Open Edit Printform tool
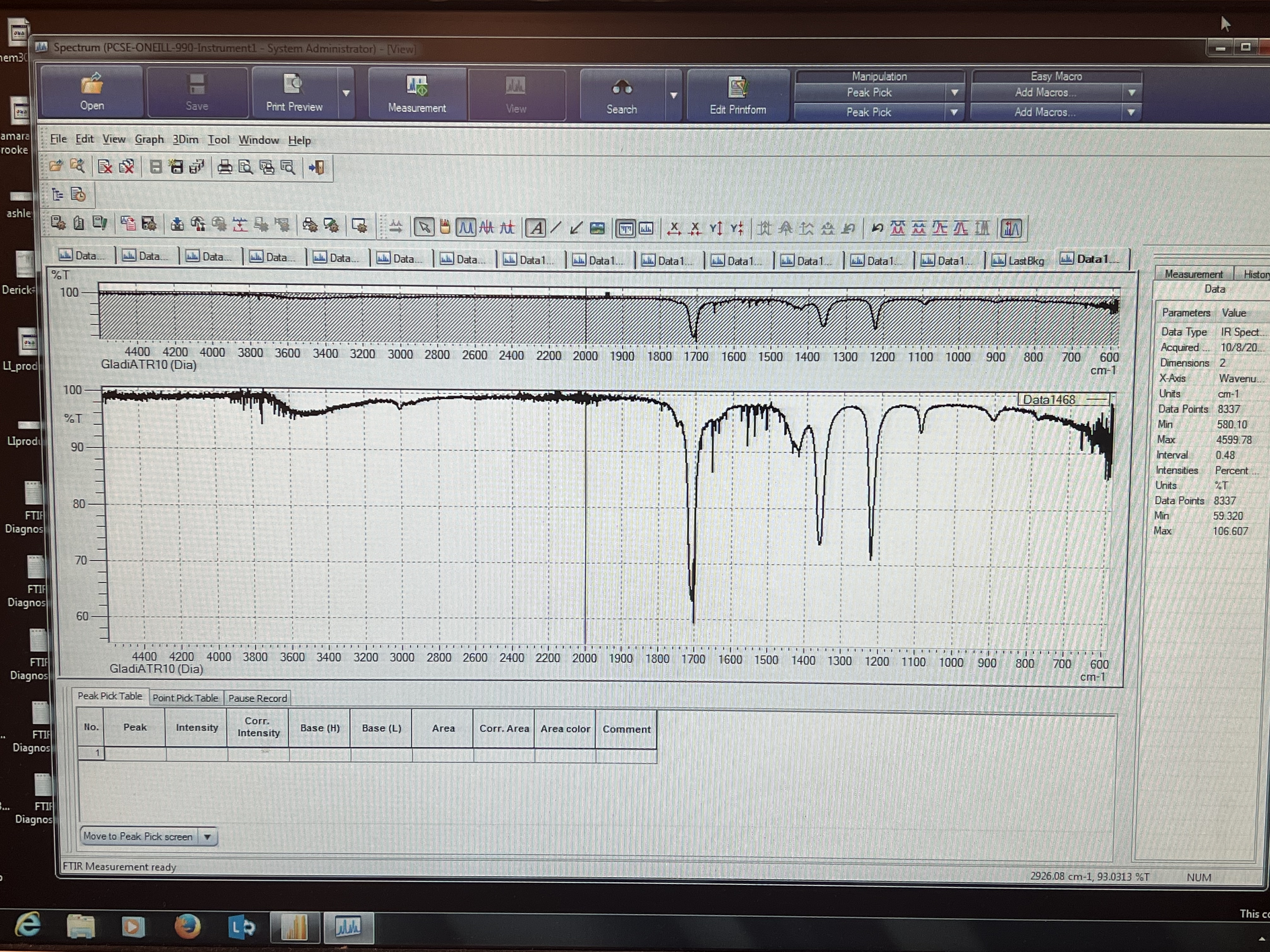The image size is (1270, 952). coord(737,95)
